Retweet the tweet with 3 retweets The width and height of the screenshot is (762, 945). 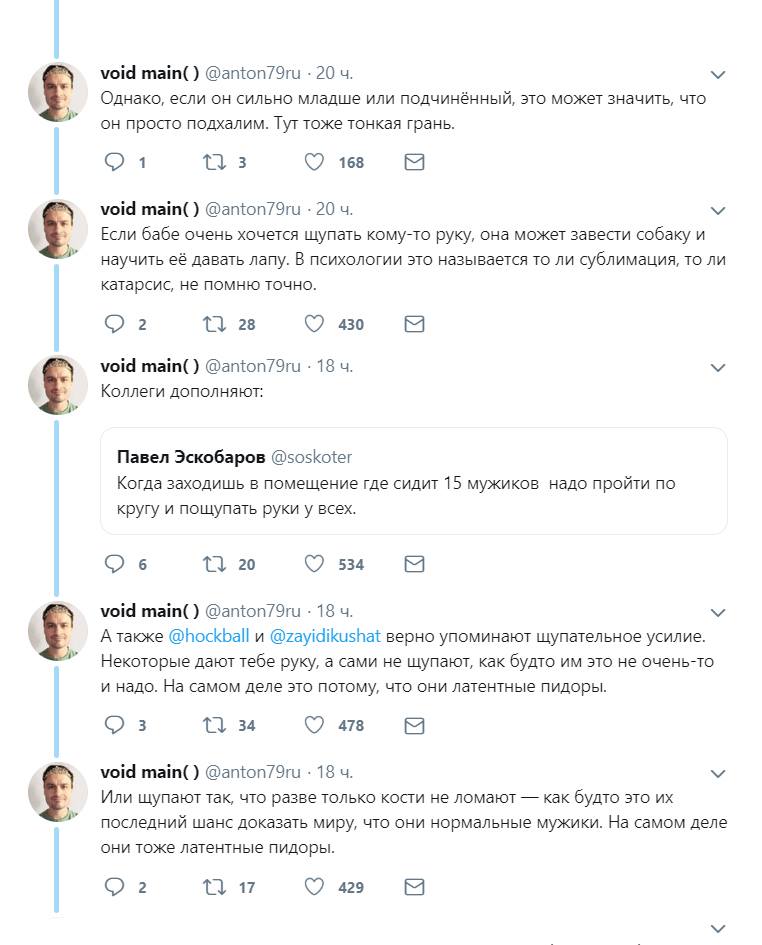point(214,162)
